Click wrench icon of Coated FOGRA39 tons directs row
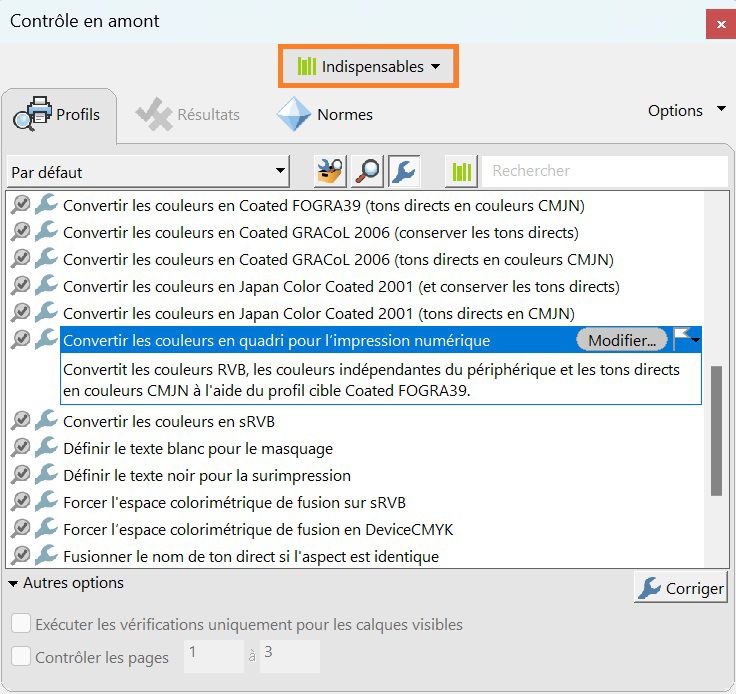 [x=46, y=205]
